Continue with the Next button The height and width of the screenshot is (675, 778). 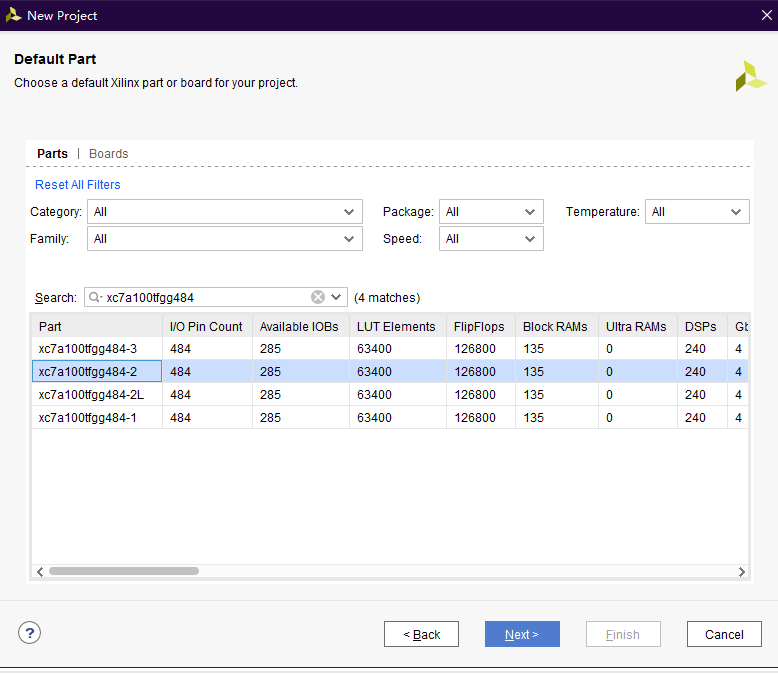click(x=522, y=634)
